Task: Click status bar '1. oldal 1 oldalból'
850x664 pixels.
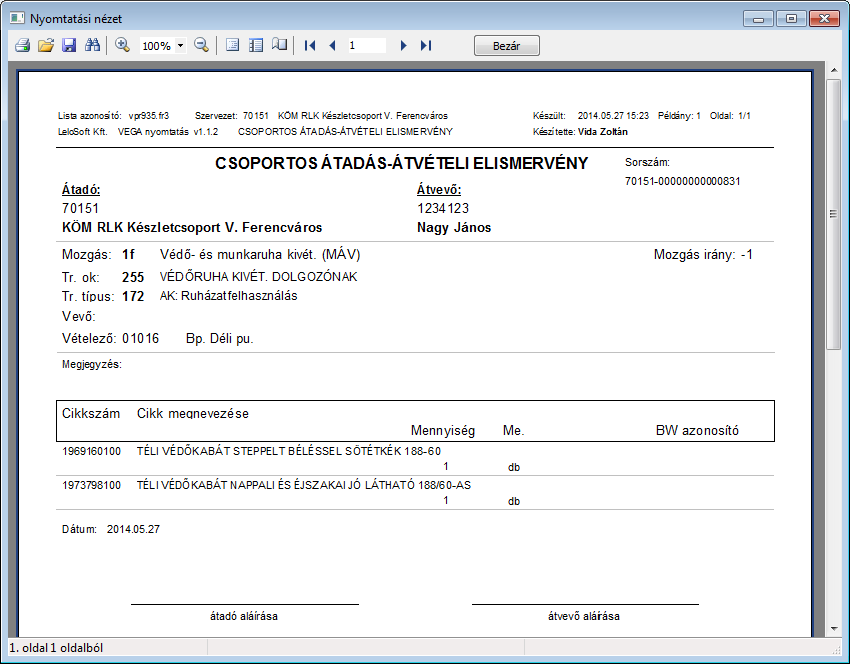Action: [x=56, y=648]
